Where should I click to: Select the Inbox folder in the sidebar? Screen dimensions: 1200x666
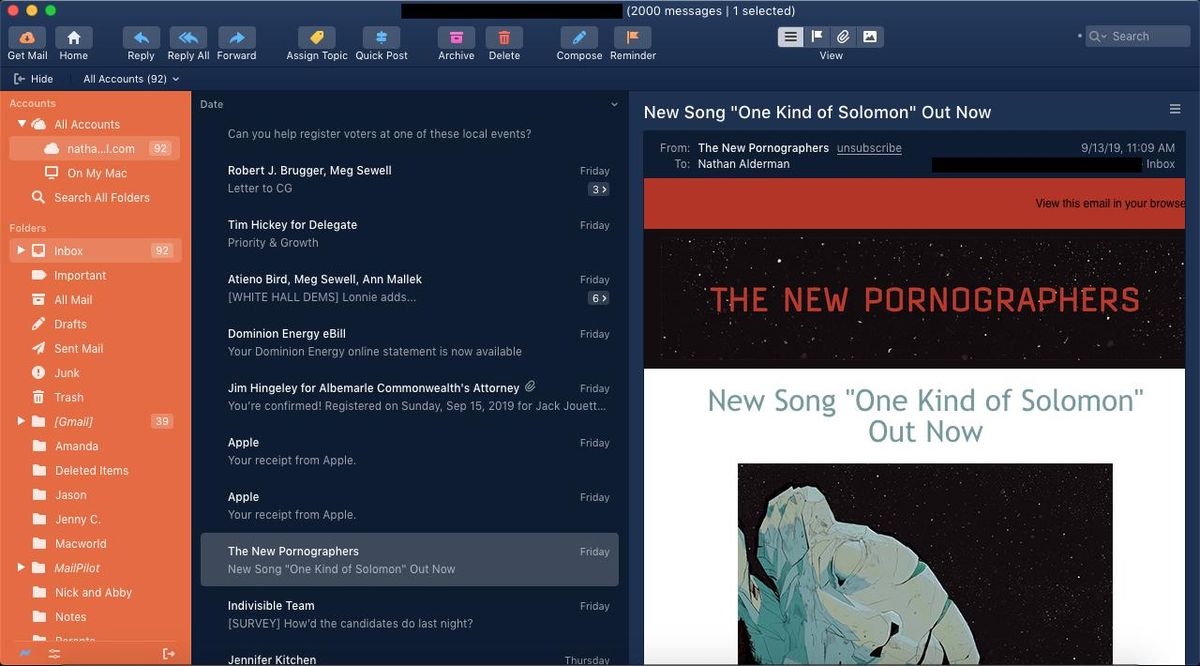[x=68, y=250]
